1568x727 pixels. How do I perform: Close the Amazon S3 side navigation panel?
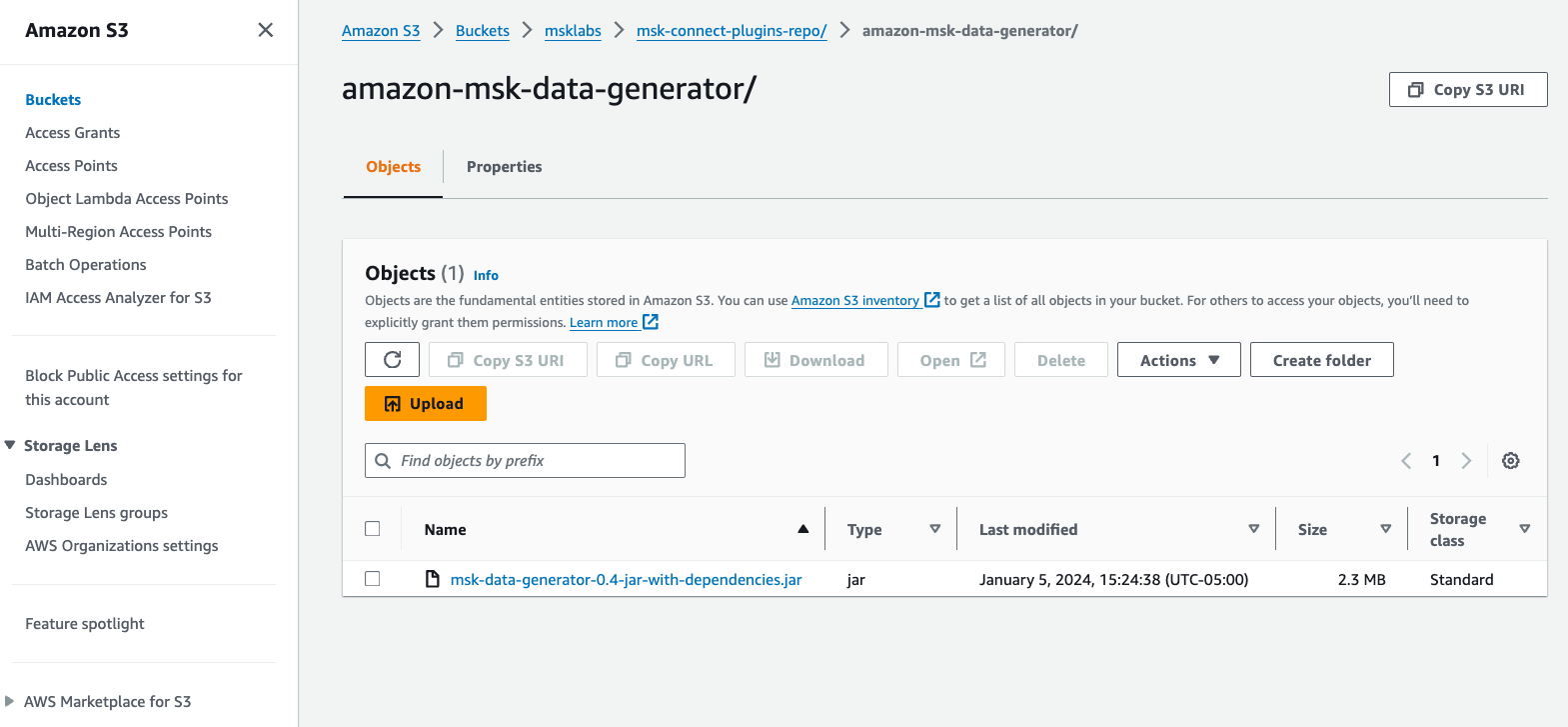[x=265, y=30]
